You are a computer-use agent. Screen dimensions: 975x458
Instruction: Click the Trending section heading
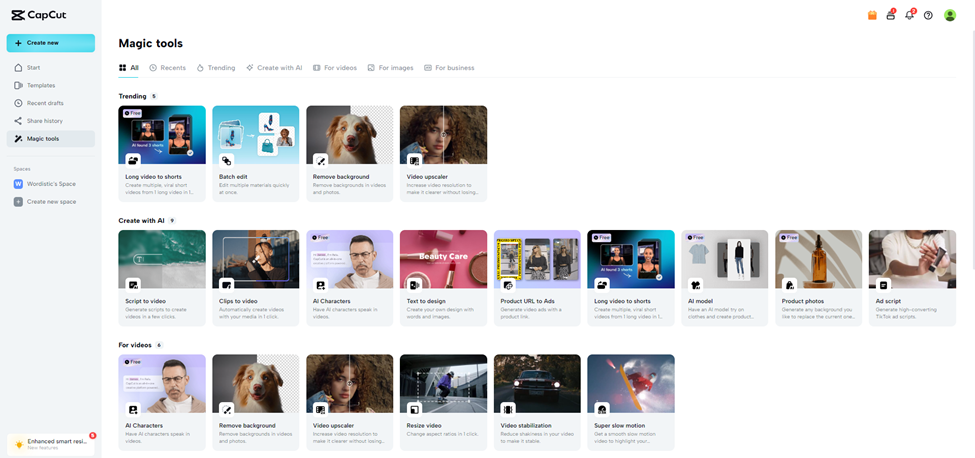pos(132,96)
